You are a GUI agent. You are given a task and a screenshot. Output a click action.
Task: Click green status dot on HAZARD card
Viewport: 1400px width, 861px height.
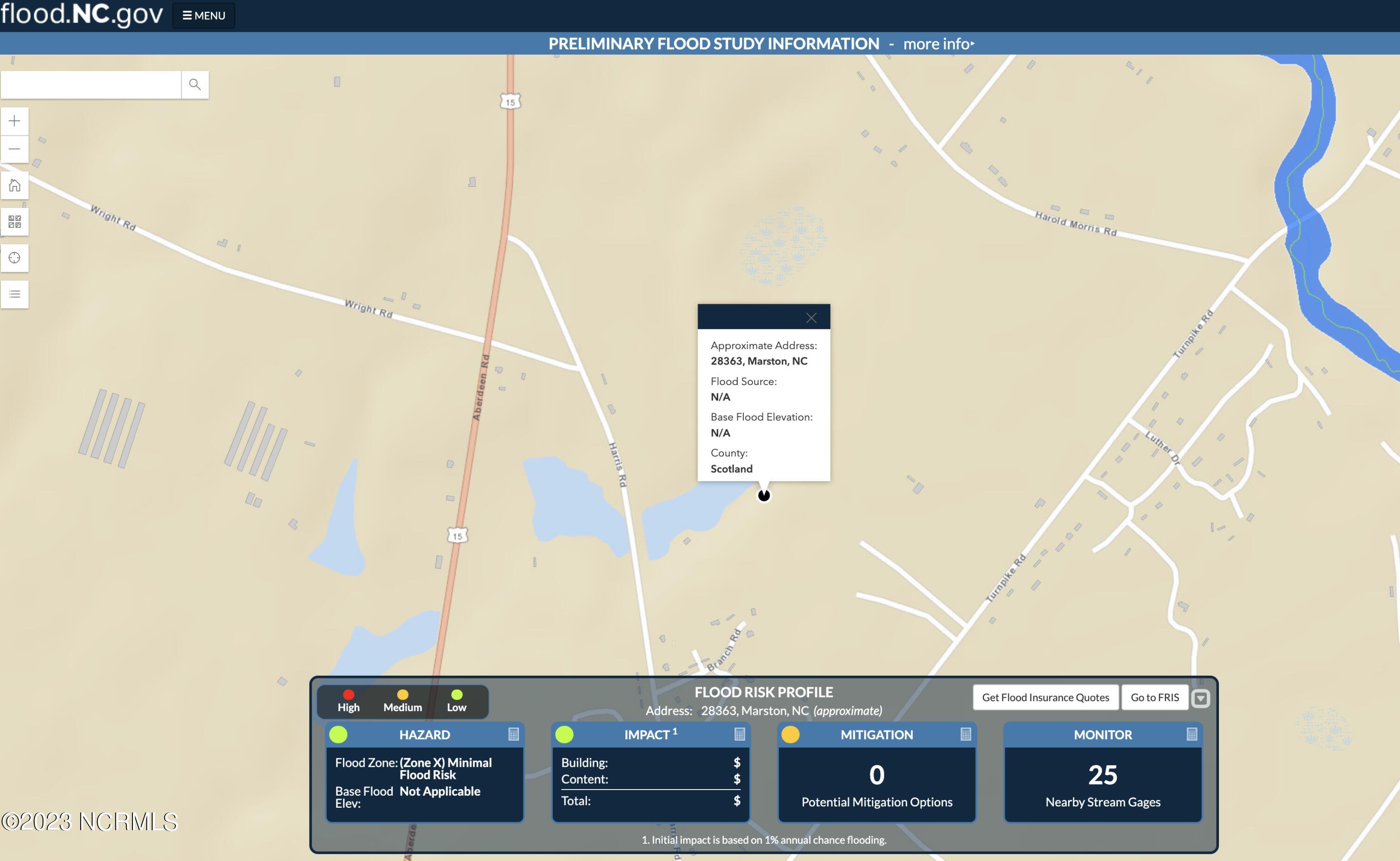pos(338,735)
